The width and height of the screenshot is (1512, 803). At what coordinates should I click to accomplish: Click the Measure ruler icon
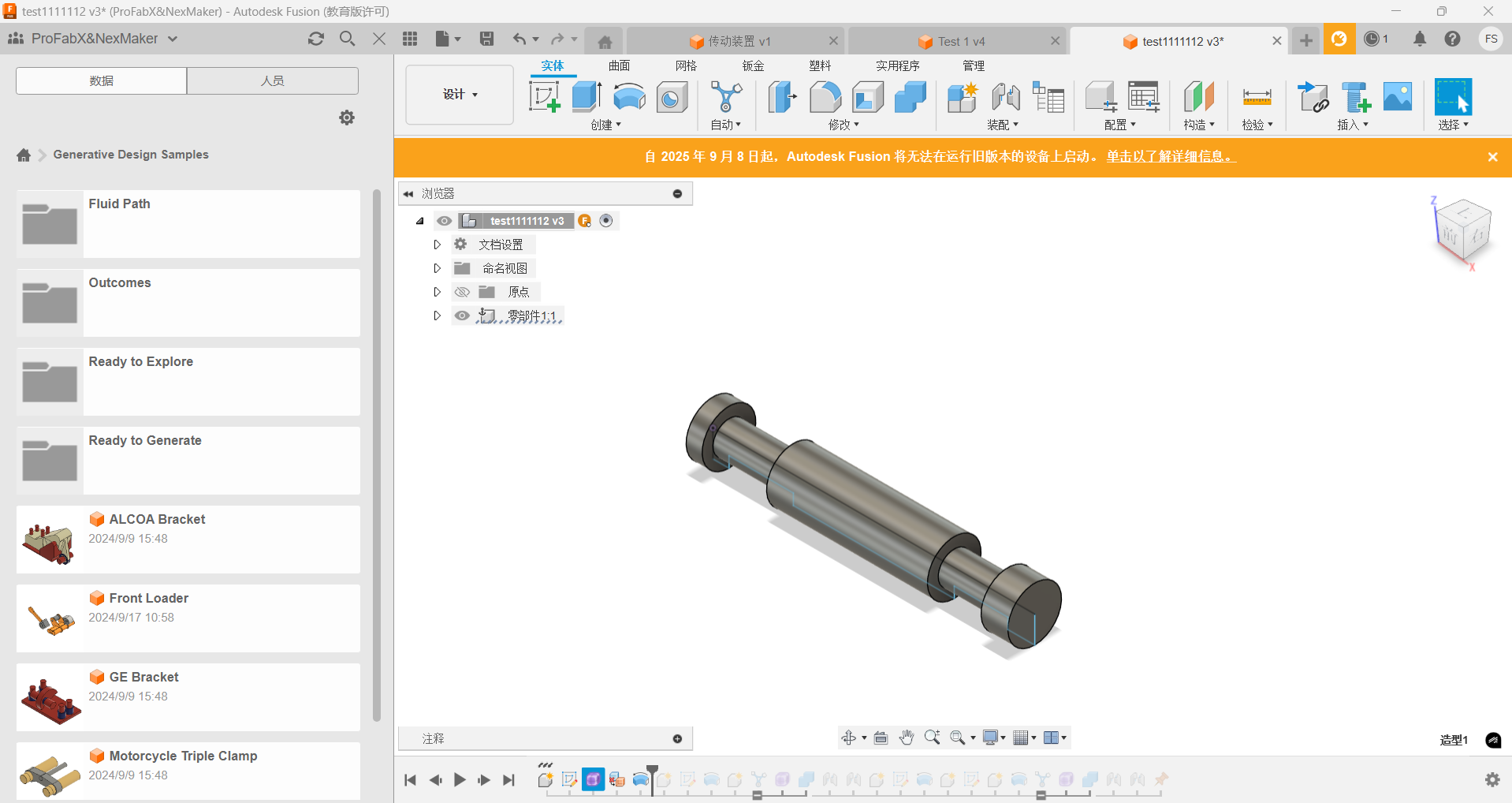coord(1257,97)
